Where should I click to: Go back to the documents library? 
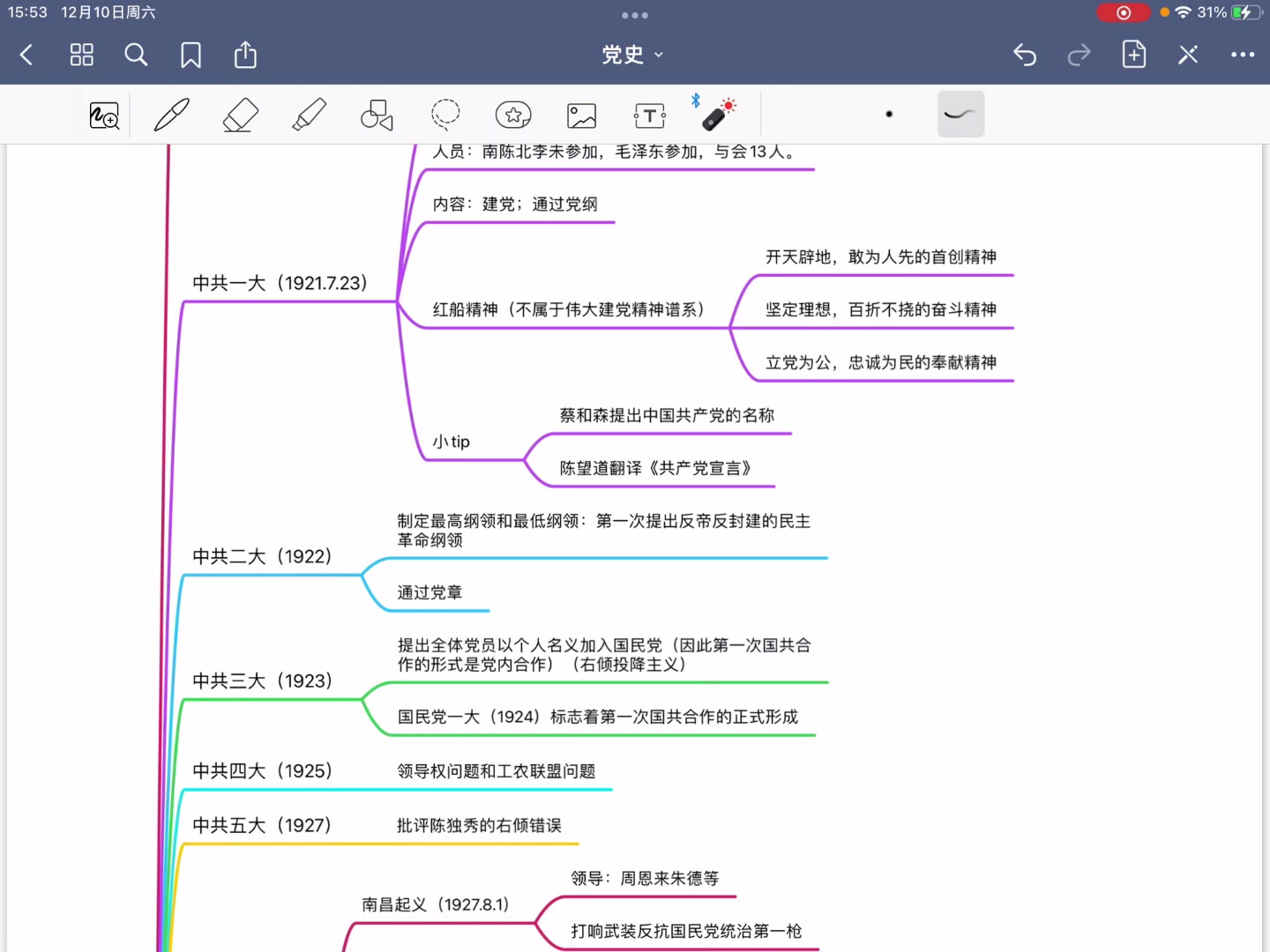point(26,55)
